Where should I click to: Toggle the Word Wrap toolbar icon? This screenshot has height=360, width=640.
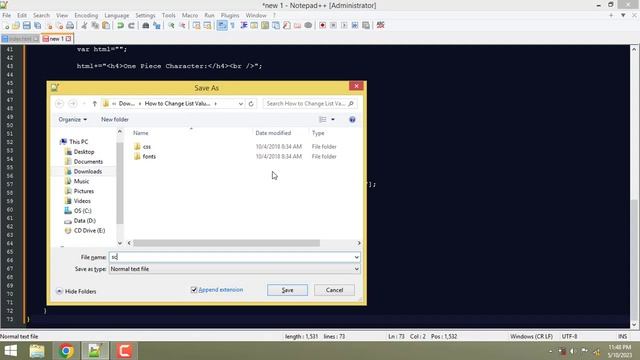pyautogui.click(x=222, y=26)
